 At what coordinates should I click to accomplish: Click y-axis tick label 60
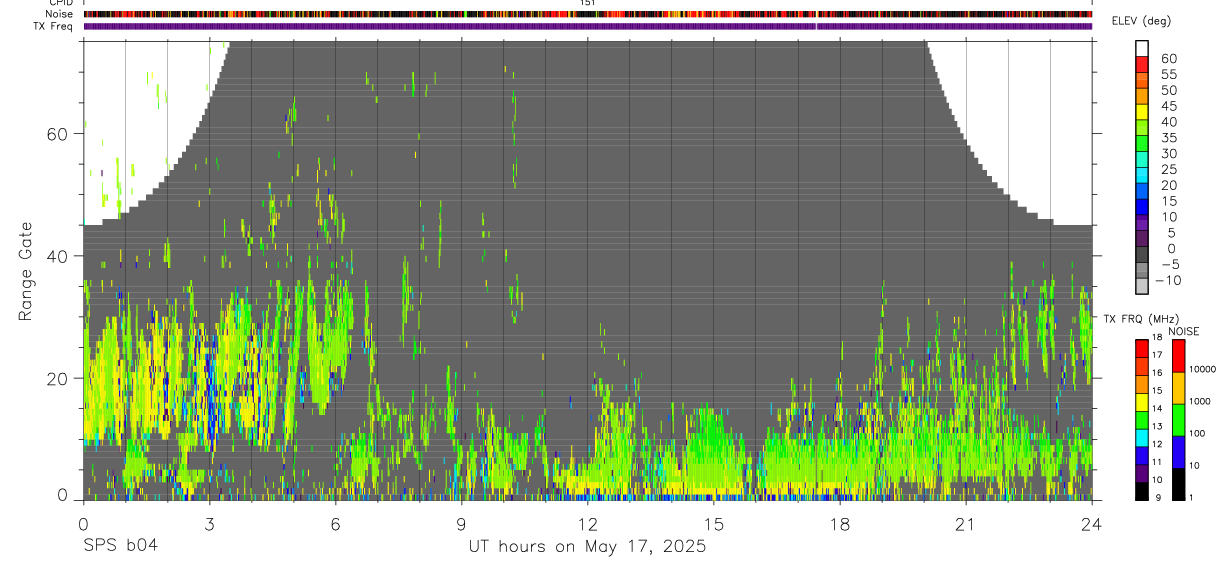[57, 134]
